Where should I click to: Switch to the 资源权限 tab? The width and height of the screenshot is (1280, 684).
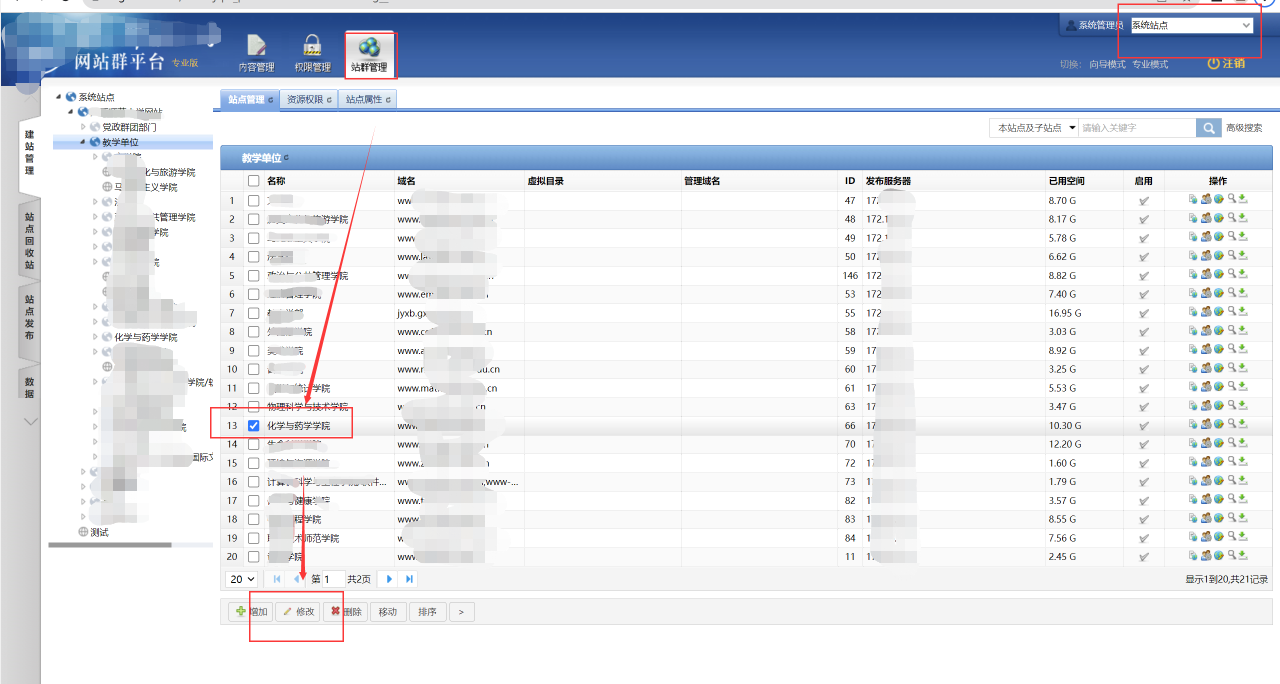pyautogui.click(x=309, y=99)
